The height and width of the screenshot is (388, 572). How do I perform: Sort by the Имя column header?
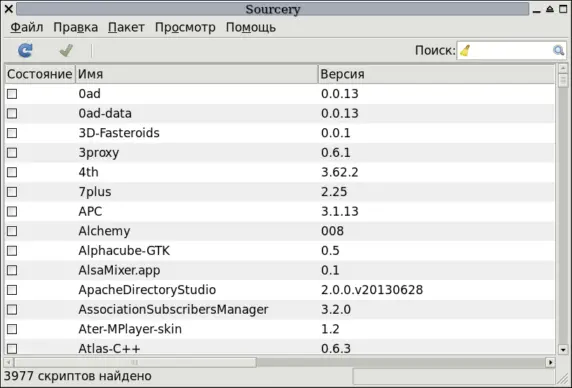click(197, 74)
